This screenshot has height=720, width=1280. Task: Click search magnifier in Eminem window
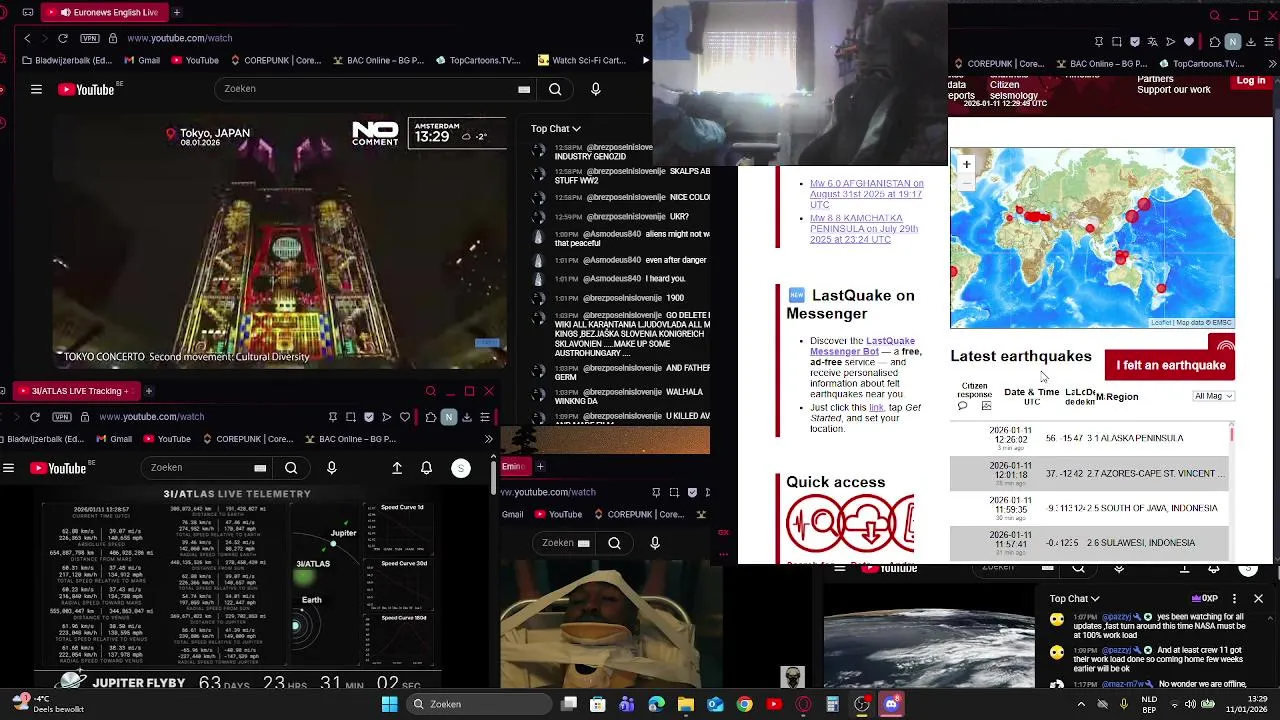tap(614, 543)
